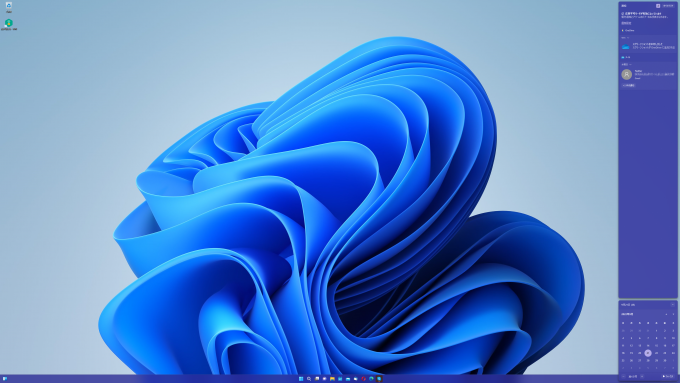680x383 pixels.
Task: Open the taskbar Search icon
Action: [x=309, y=379]
